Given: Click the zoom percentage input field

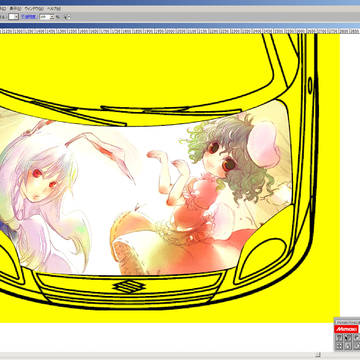Looking at the screenshot, I should pos(44,17).
